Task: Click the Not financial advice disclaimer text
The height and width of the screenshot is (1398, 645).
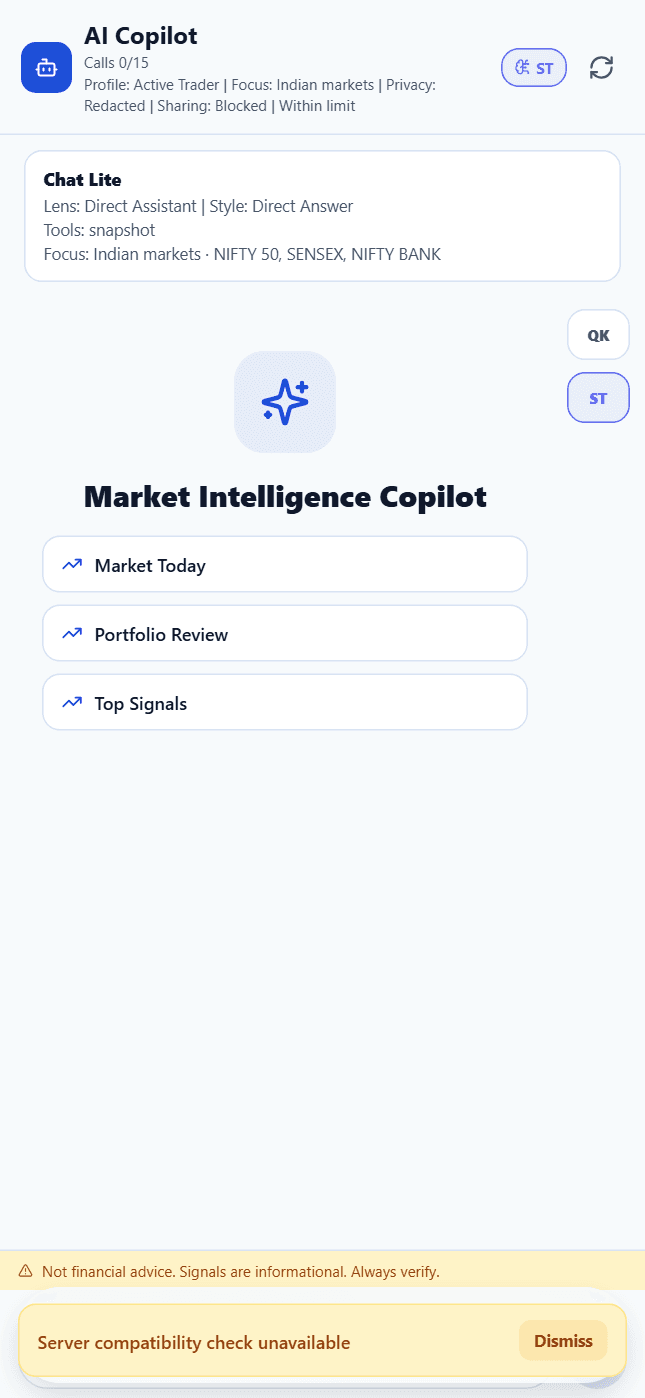Action: 240,1272
